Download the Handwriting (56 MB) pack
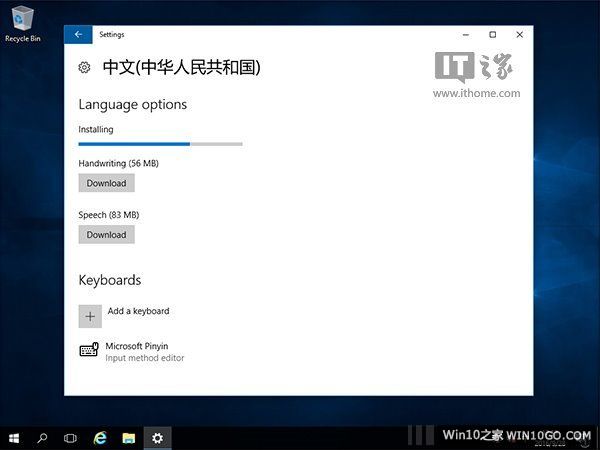 pyautogui.click(x=106, y=183)
